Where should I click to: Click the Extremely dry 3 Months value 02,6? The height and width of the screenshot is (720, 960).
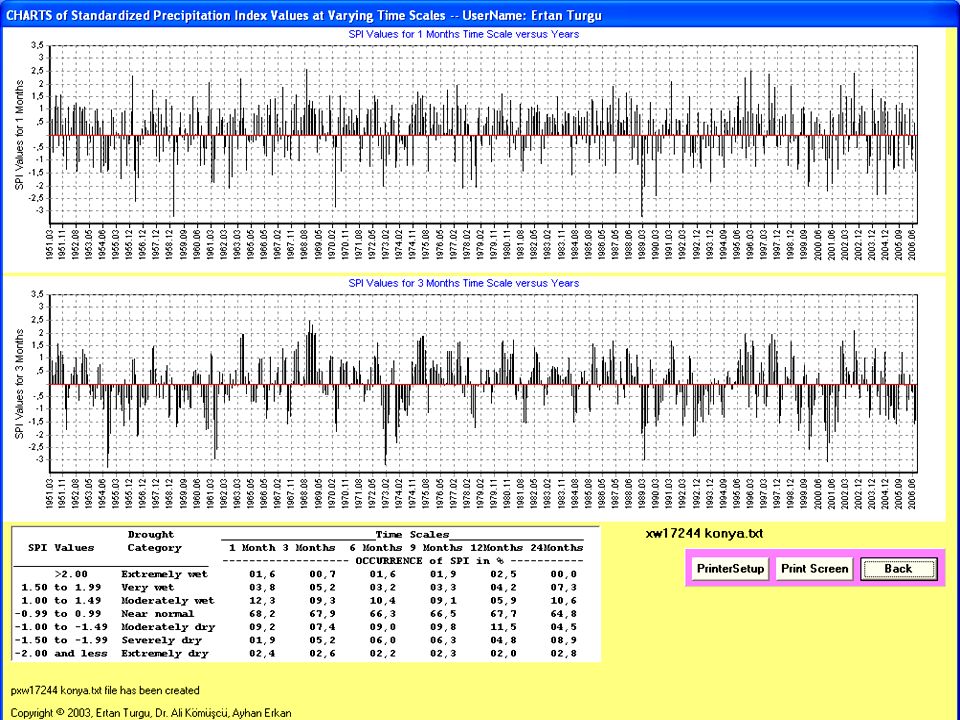pos(322,653)
